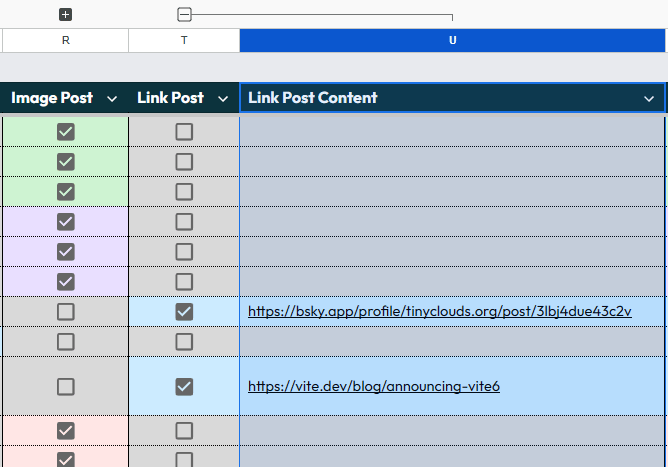Check Link Post checkbox in first row
Image resolution: width=668 pixels, height=467 pixels.
184,131
